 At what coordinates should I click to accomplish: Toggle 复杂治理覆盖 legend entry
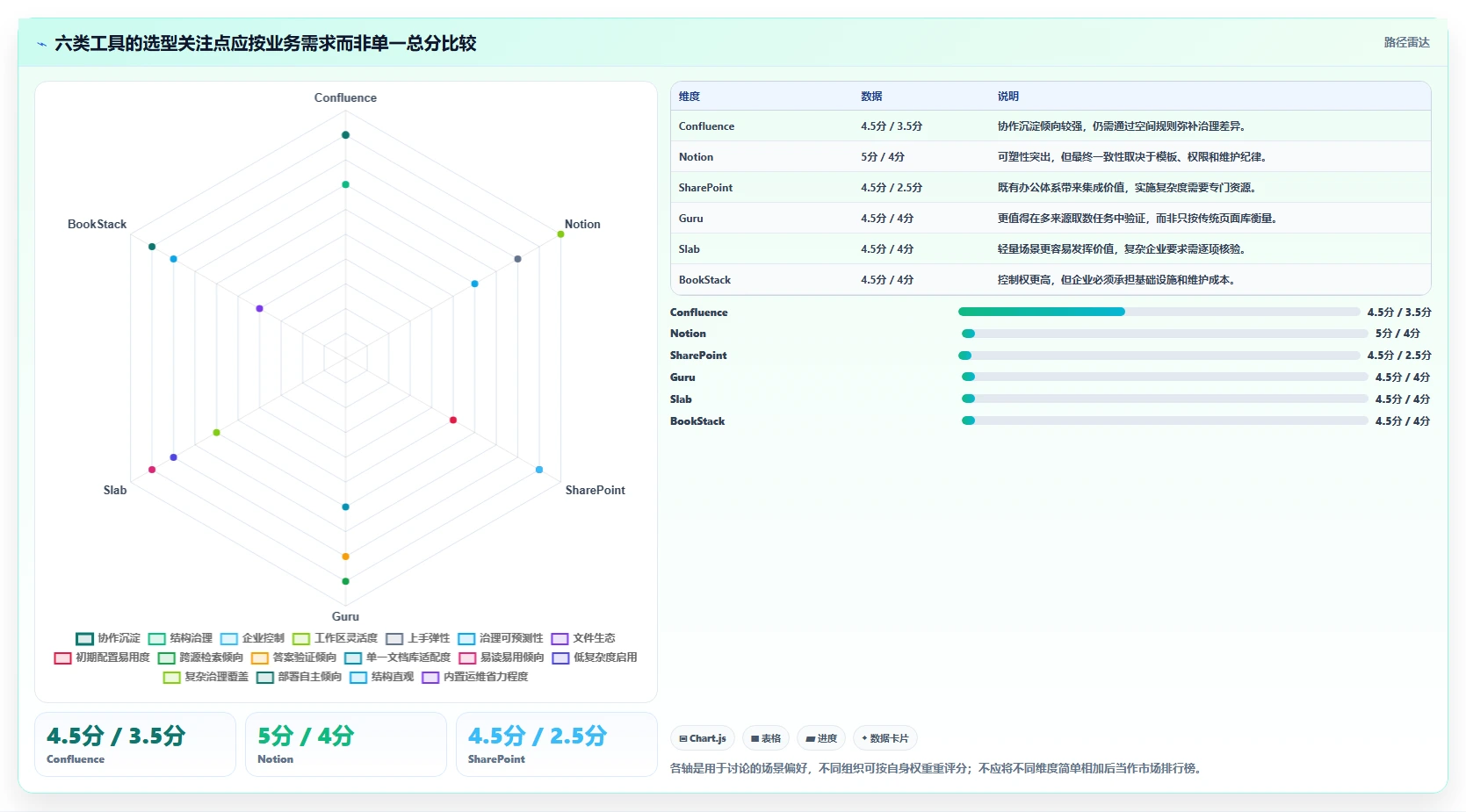(x=206, y=677)
